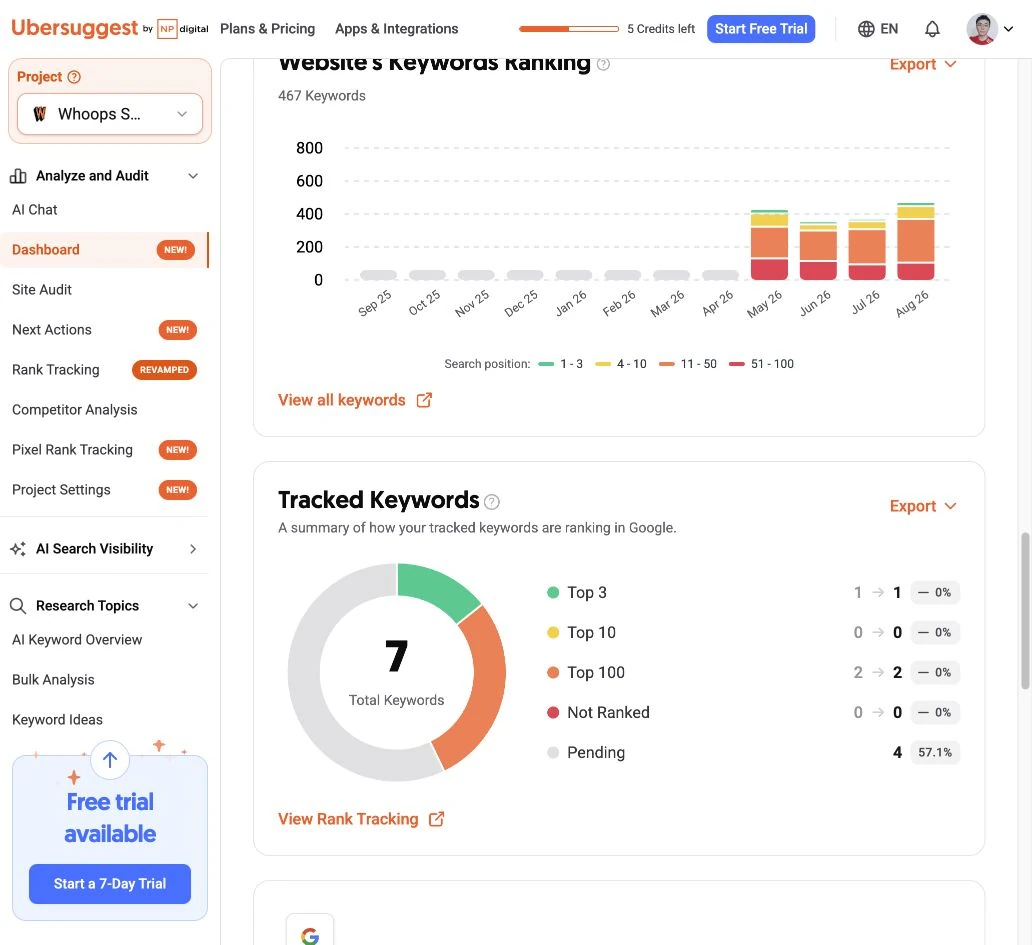Open Competitor Analysis
Viewport: 1032px width, 945px height.
pos(74,410)
